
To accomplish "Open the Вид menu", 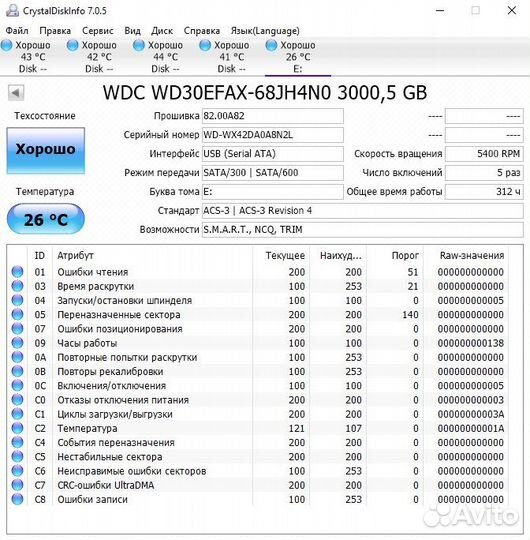I will pos(133,31).
